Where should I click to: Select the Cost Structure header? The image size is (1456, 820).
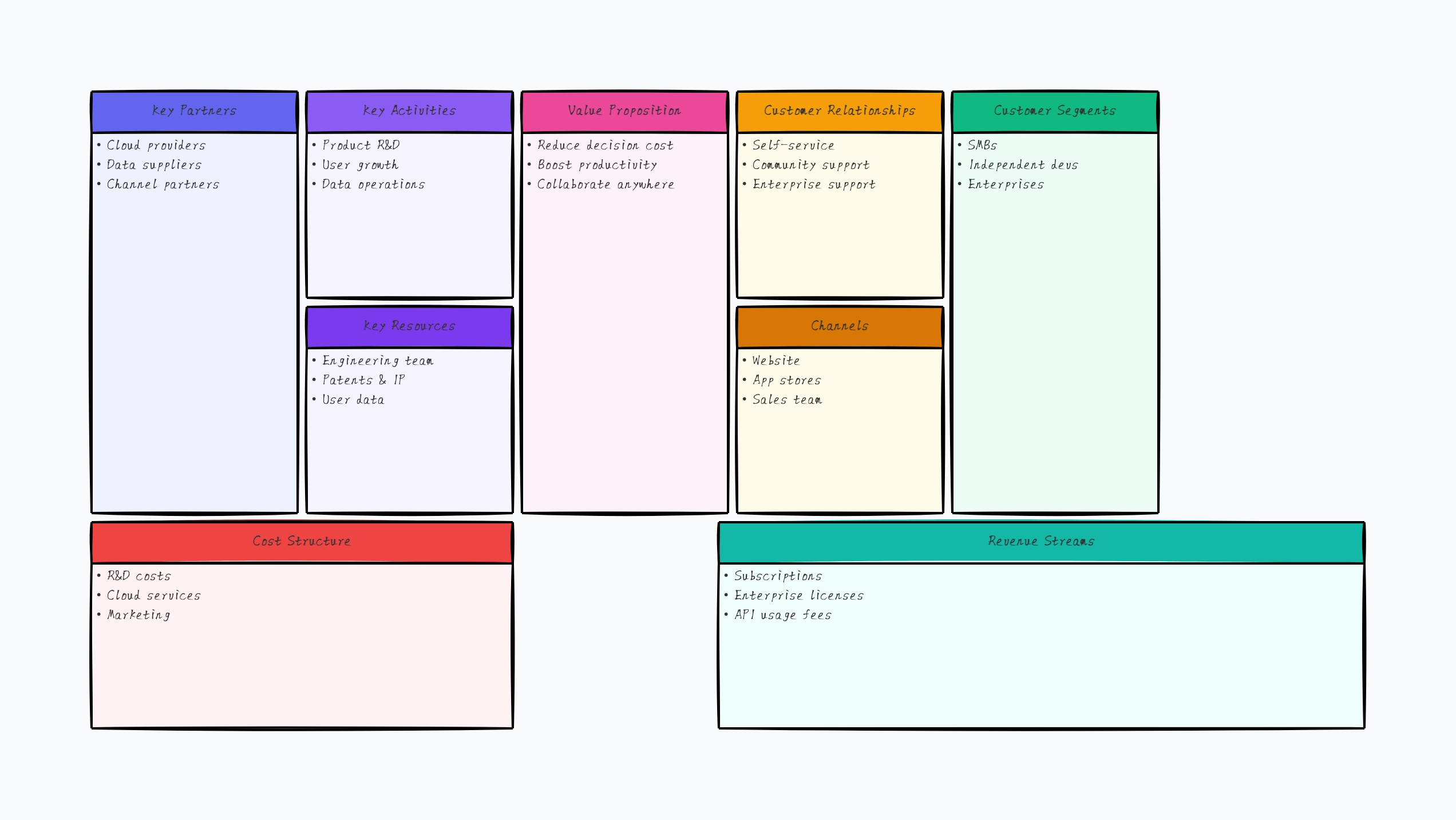(x=302, y=541)
